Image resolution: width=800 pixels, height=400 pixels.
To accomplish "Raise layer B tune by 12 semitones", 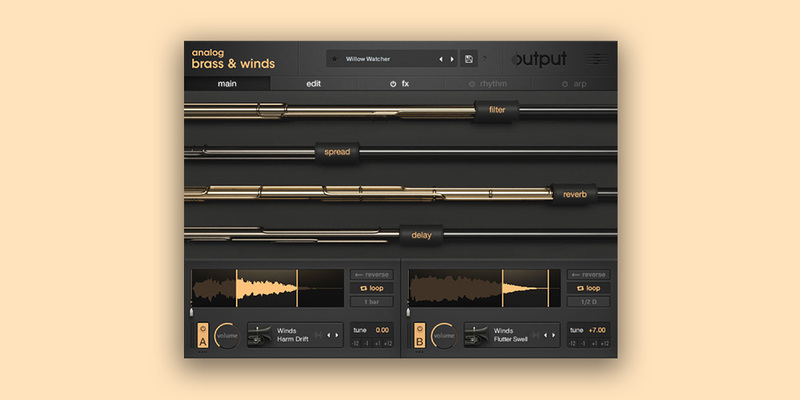I will click(605, 343).
